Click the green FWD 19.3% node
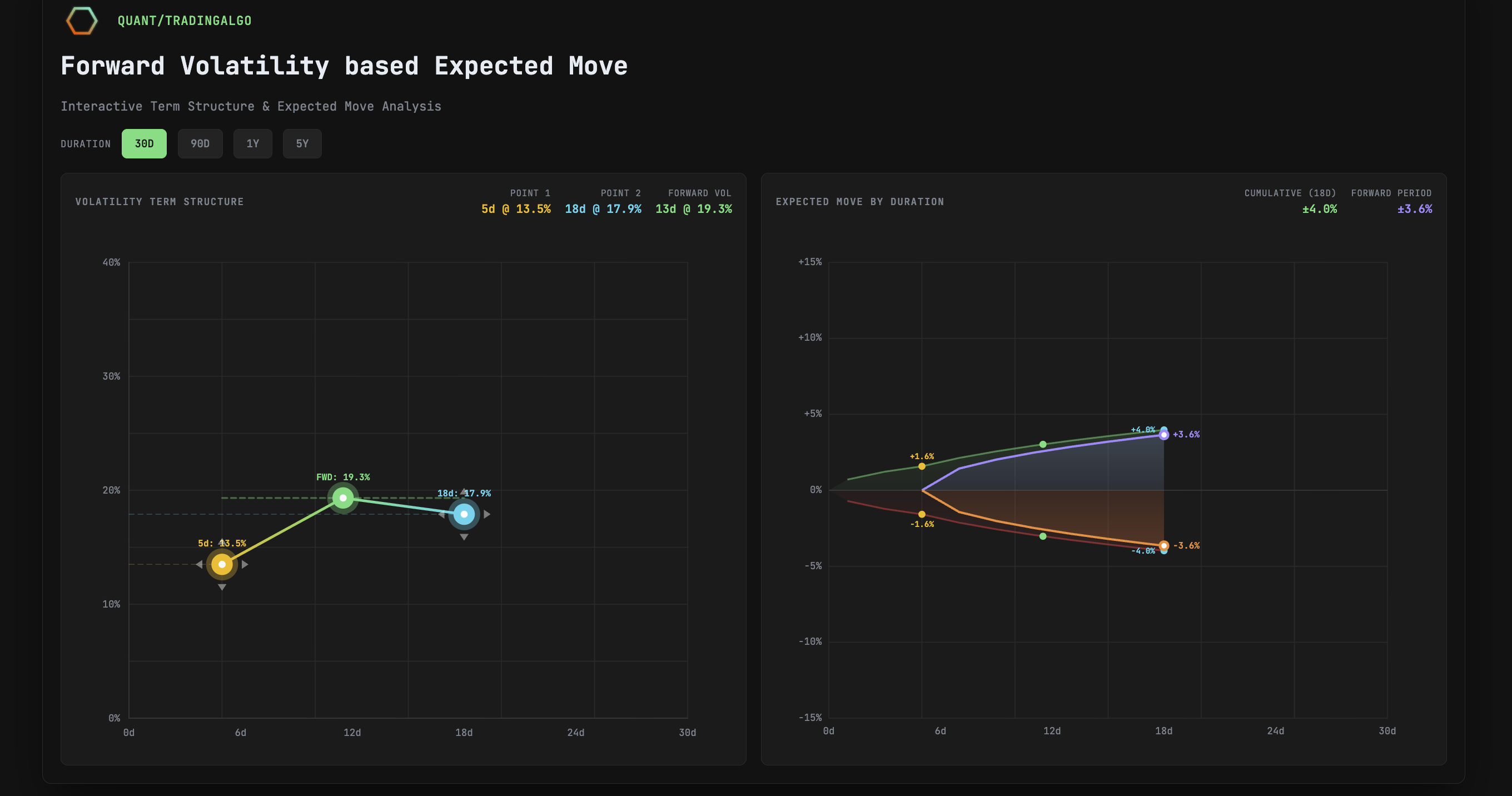Image resolution: width=1512 pixels, height=796 pixels. pyautogui.click(x=343, y=498)
